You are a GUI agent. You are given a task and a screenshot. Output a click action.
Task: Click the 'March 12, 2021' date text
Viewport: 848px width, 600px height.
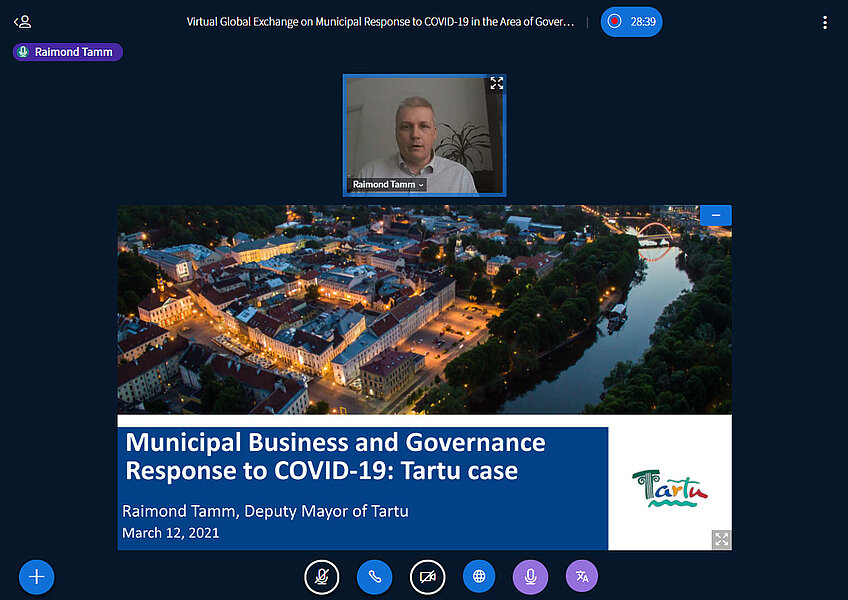[x=170, y=533]
